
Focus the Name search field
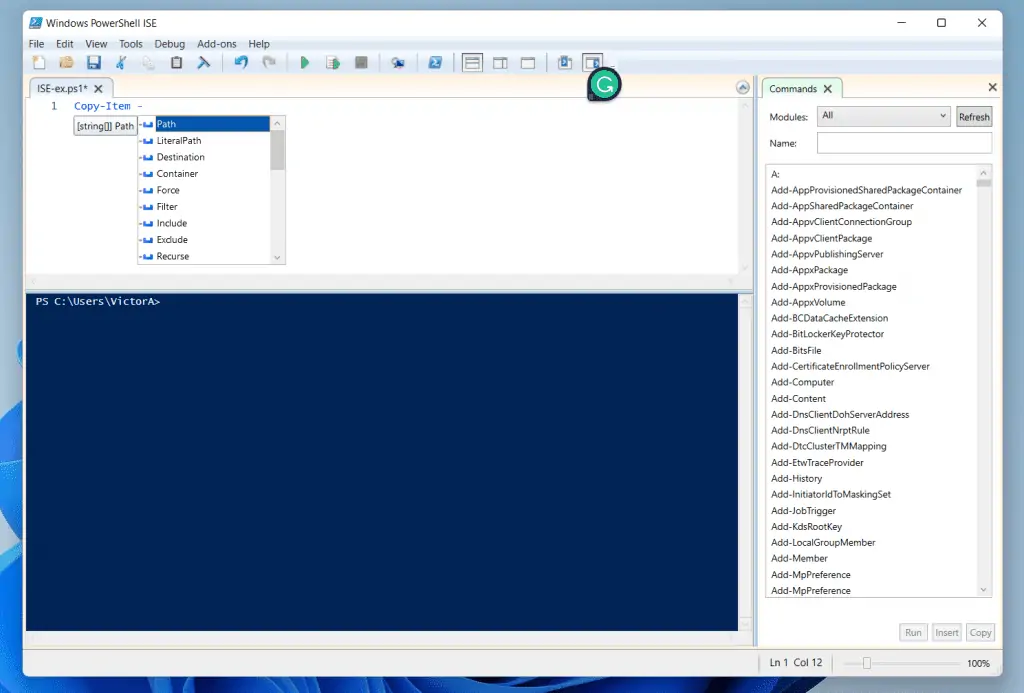pyautogui.click(x=904, y=143)
